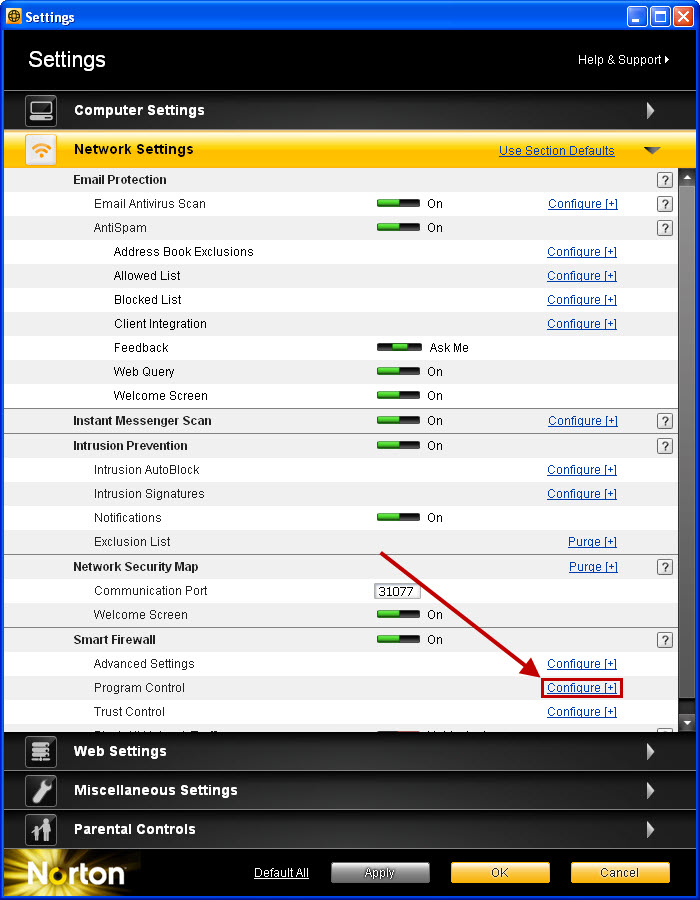Image resolution: width=700 pixels, height=900 pixels.
Task: Open the Computer Settings section
Action: [x=349, y=110]
